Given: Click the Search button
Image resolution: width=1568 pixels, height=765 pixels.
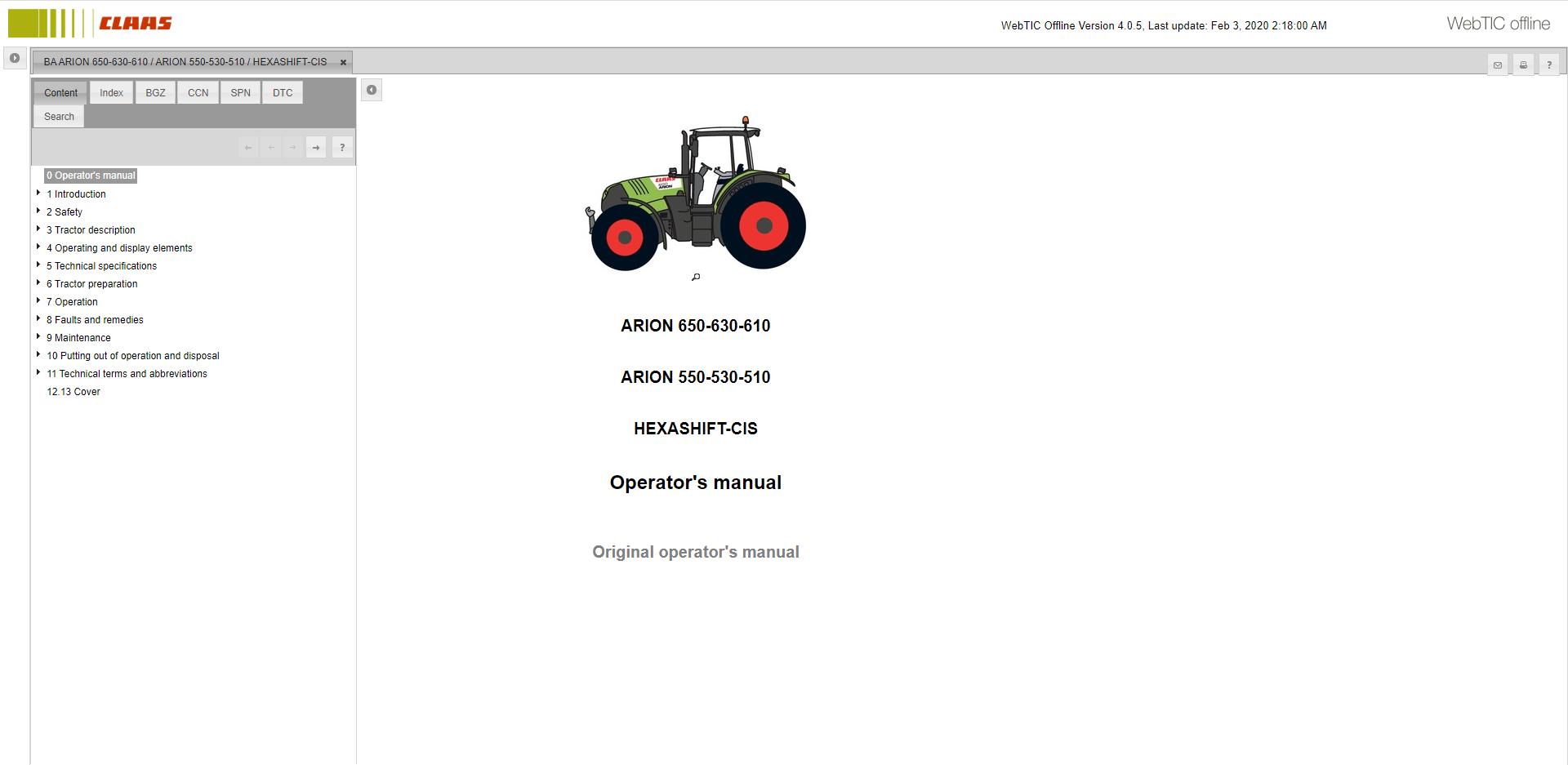Looking at the screenshot, I should (x=57, y=116).
